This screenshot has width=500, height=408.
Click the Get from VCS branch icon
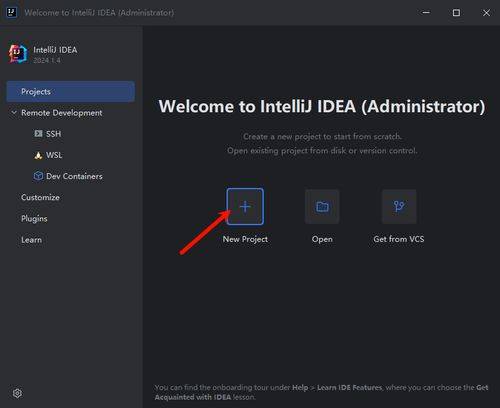point(399,207)
